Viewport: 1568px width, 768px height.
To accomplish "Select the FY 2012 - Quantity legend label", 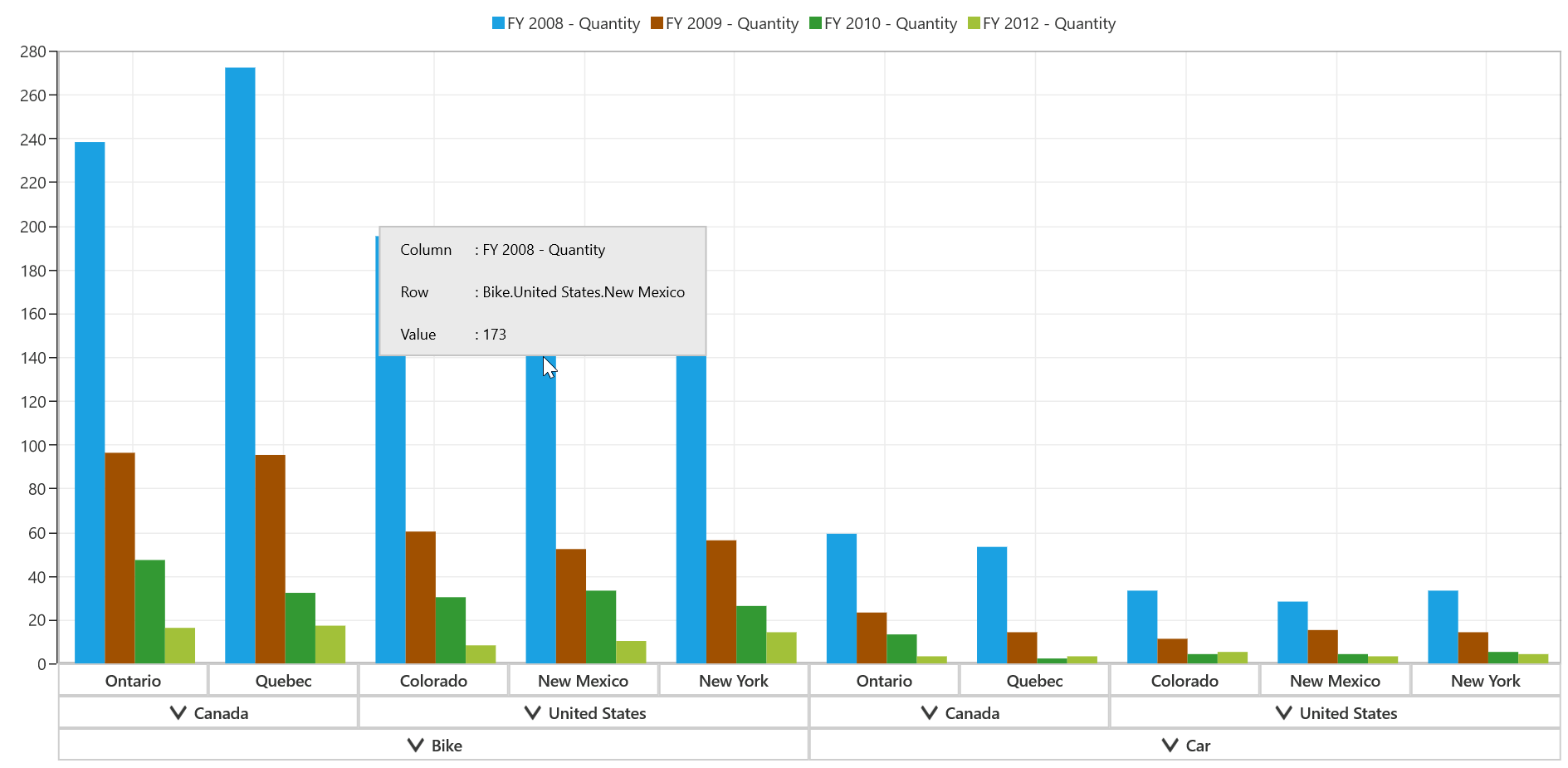I will tap(1049, 23).
